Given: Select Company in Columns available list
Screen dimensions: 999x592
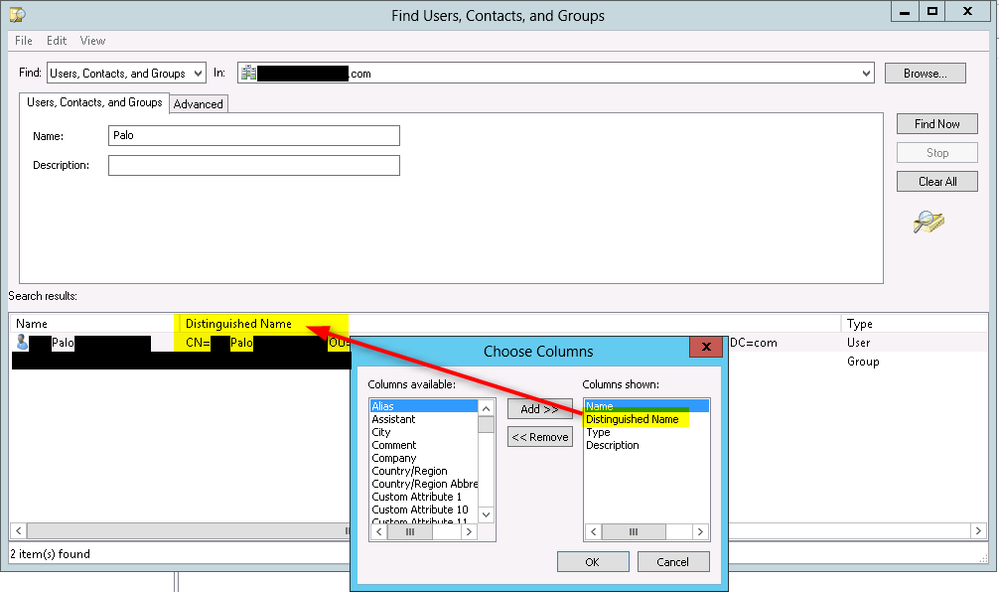Looking at the screenshot, I should pyautogui.click(x=394, y=458).
